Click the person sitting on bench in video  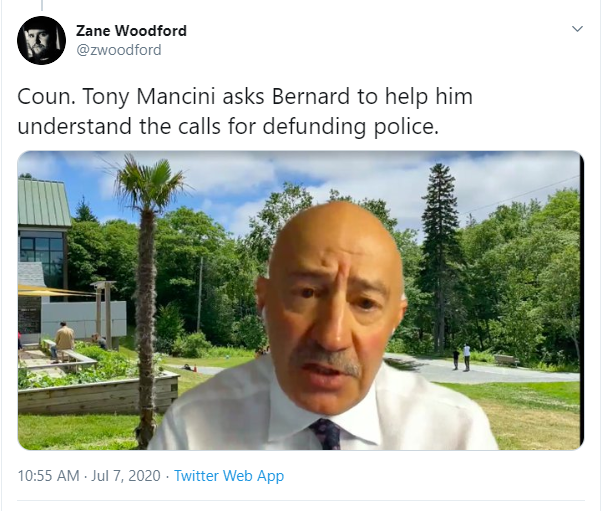pyautogui.click(x=63, y=341)
